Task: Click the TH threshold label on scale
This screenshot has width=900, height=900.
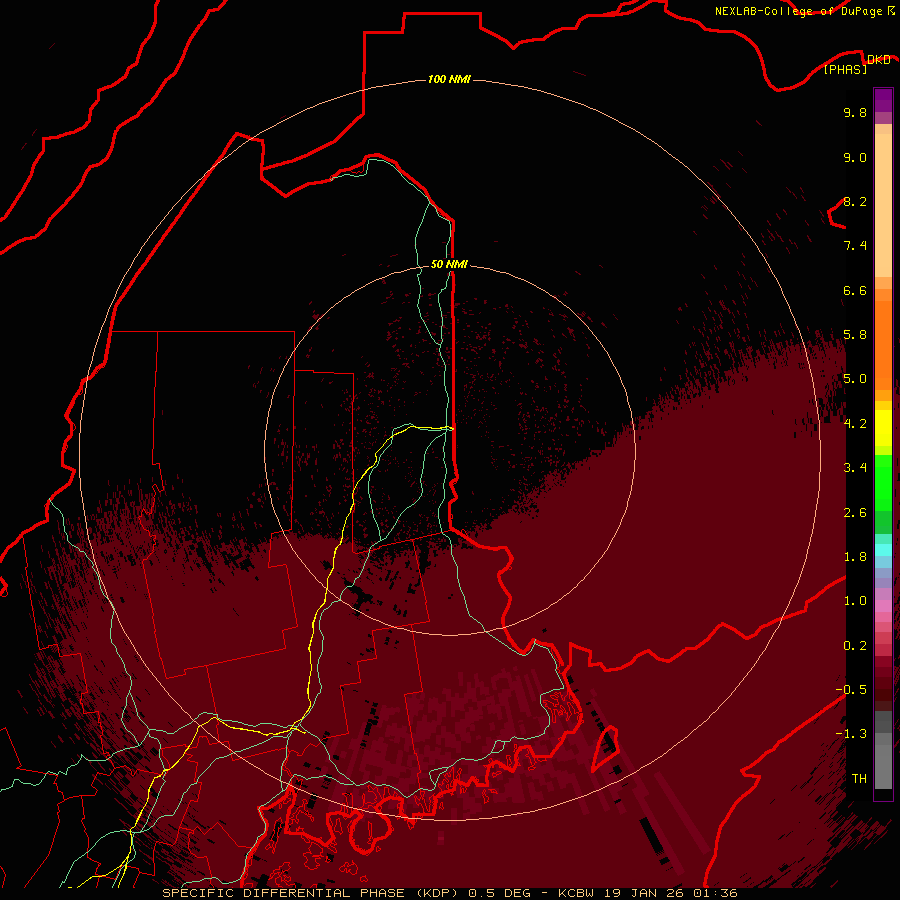Action: tap(859, 779)
